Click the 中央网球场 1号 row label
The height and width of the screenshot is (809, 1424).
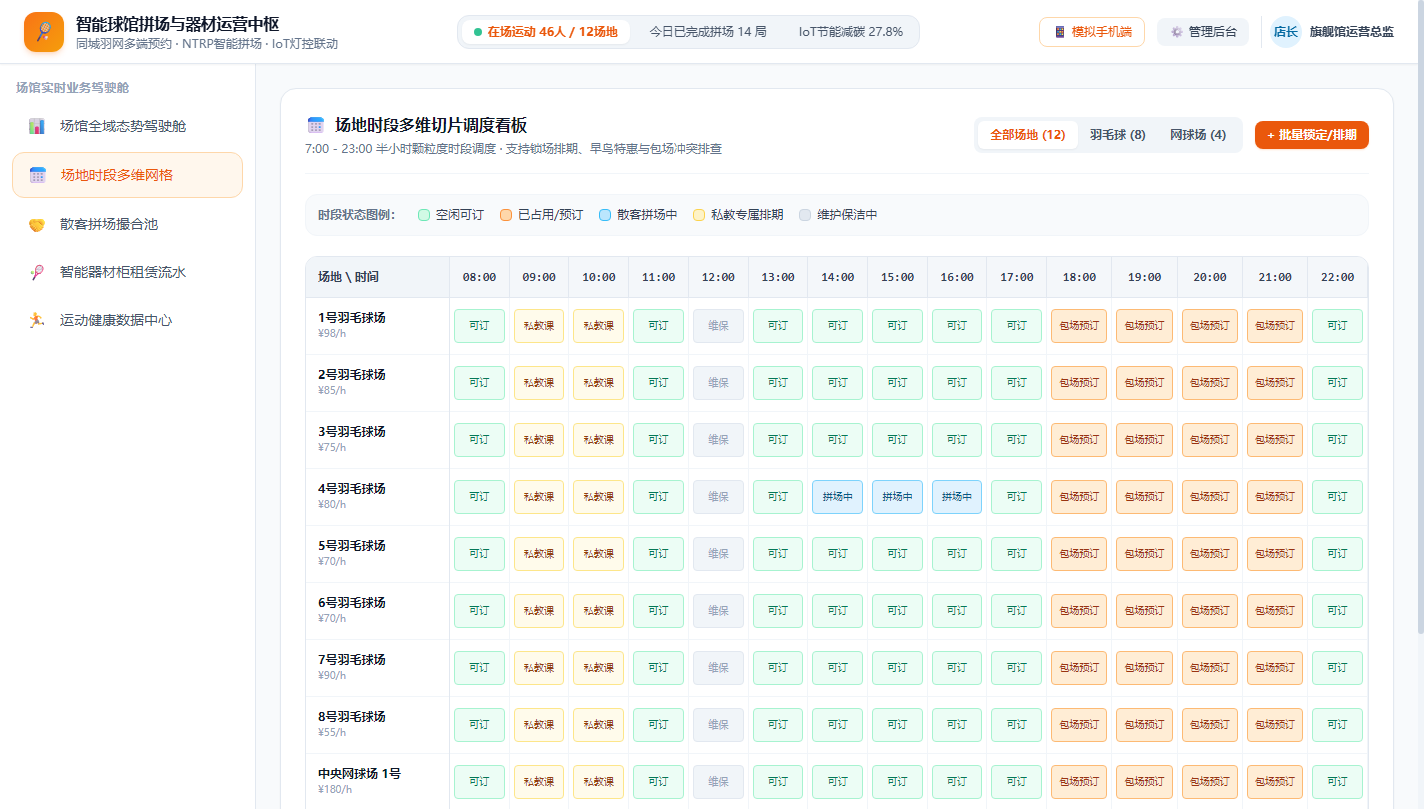(360, 774)
